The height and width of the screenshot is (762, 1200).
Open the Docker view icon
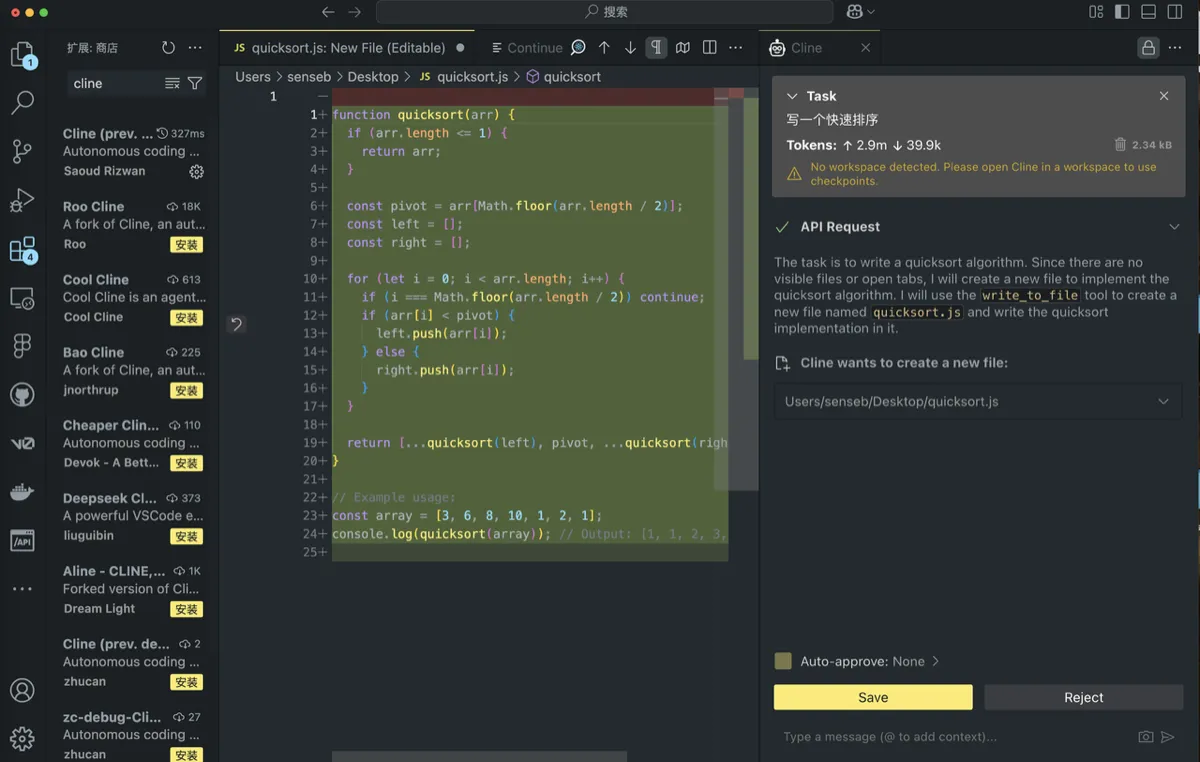22,492
